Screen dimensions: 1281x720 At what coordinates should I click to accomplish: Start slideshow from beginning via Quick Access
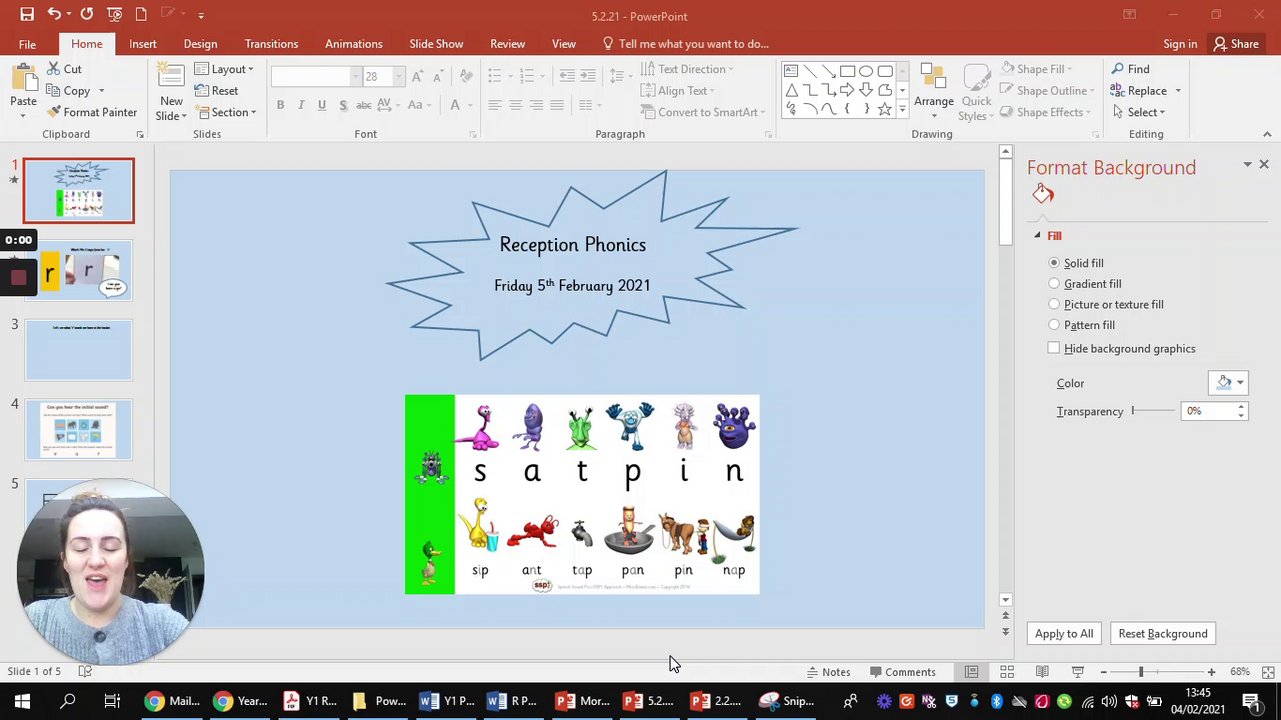click(115, 15)
